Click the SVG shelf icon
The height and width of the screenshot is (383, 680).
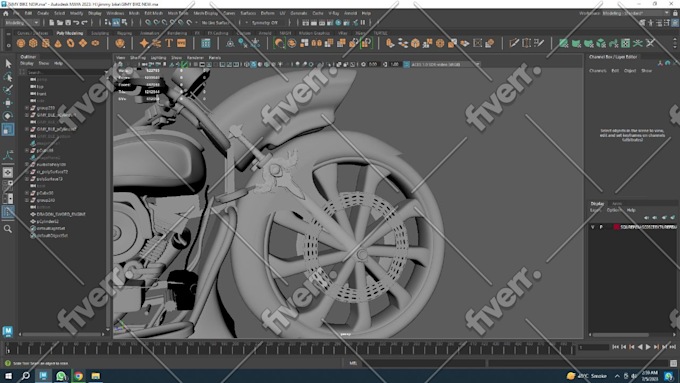pos(181,43)
